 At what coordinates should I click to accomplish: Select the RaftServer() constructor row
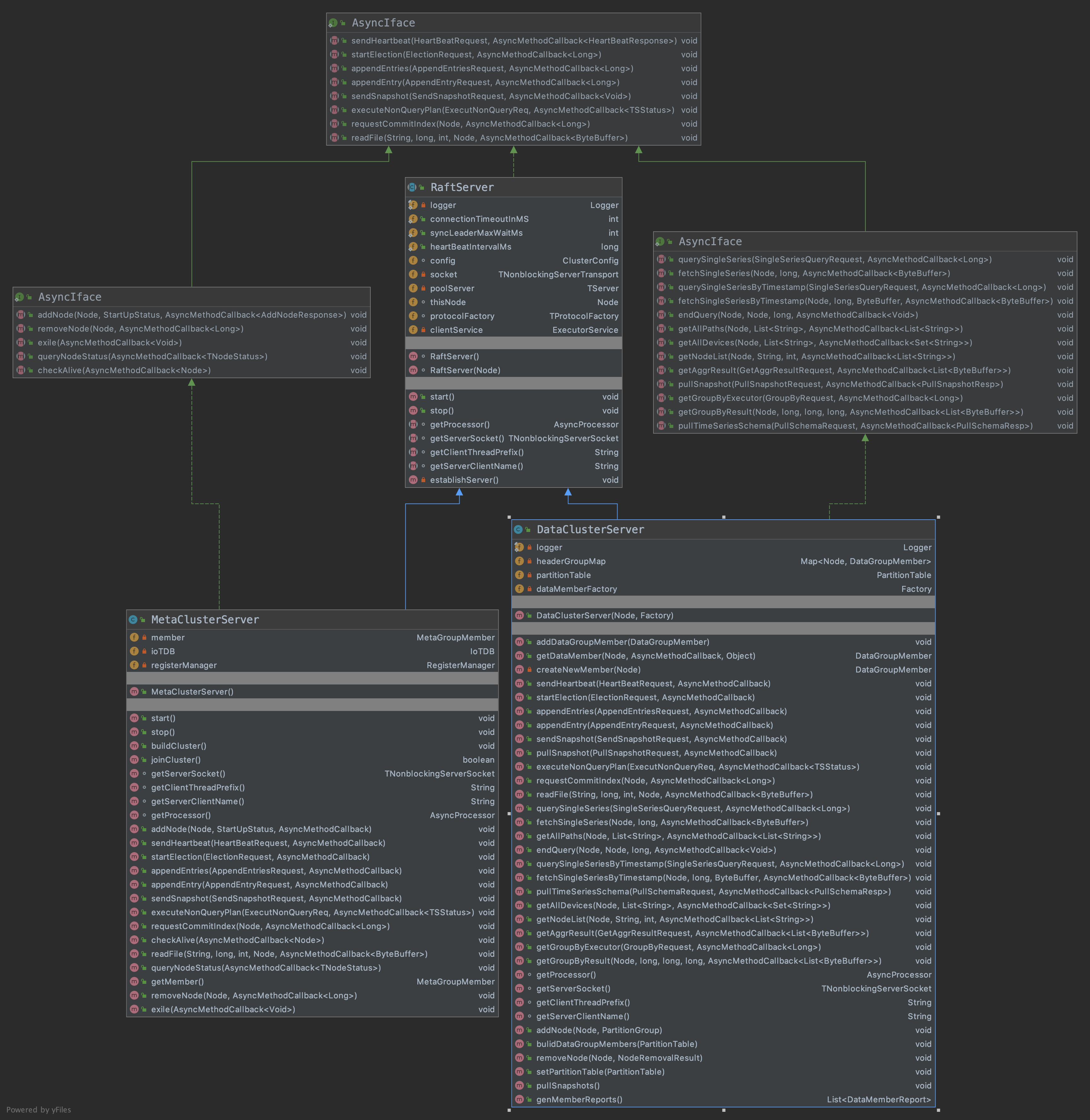[513, 356]
